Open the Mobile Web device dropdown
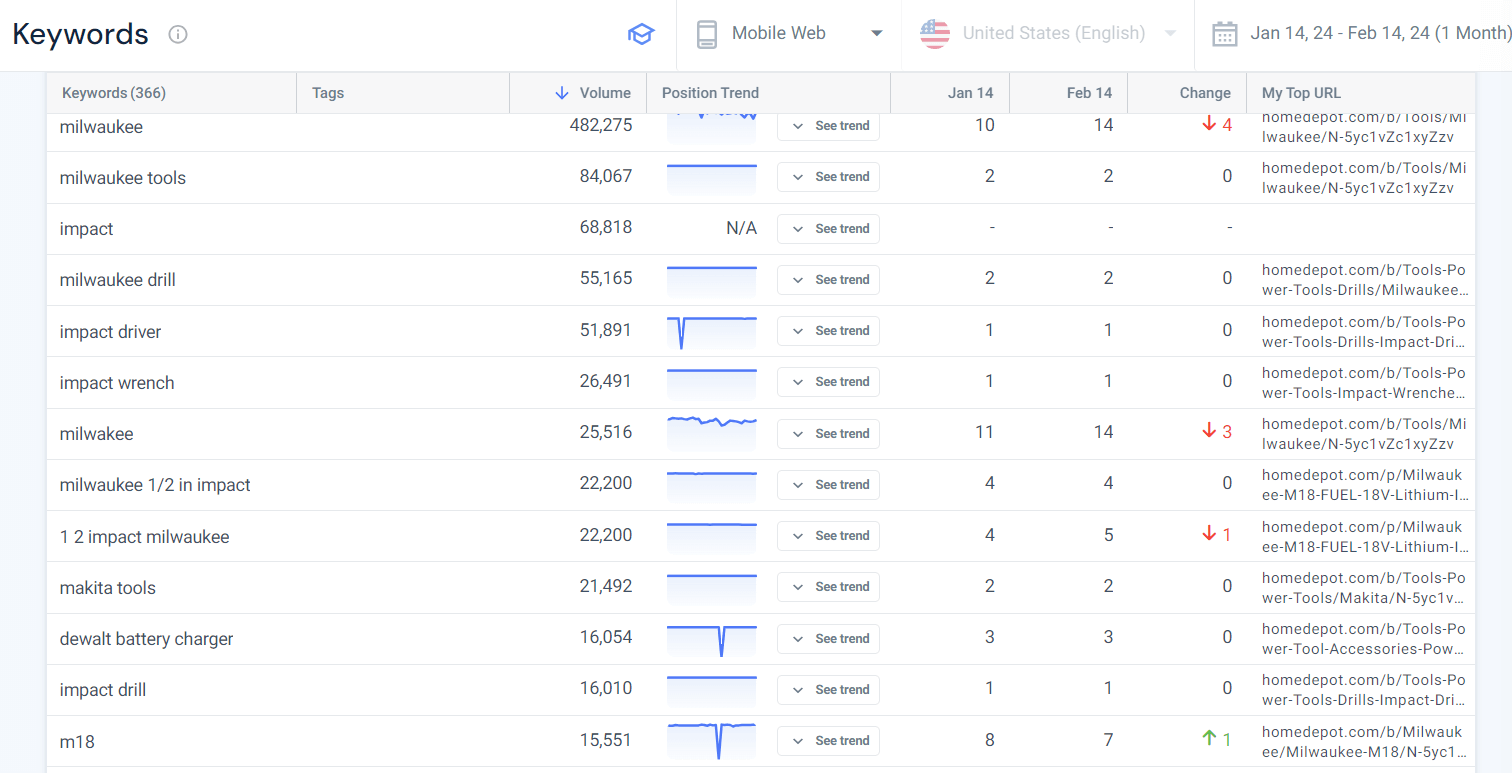This screenshot has width=1512, height=773. coord(790,34)
